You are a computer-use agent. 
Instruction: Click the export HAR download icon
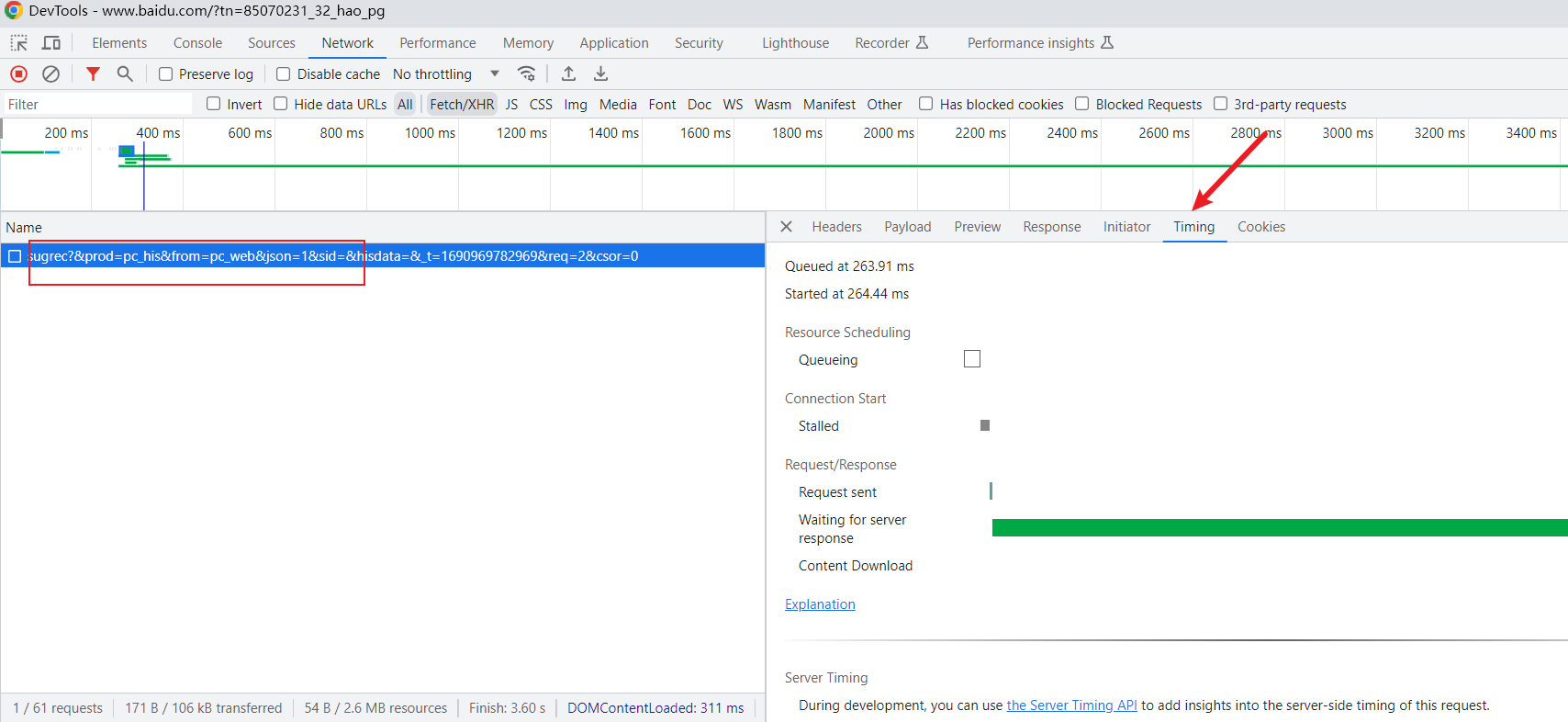[x=600, y=74]
